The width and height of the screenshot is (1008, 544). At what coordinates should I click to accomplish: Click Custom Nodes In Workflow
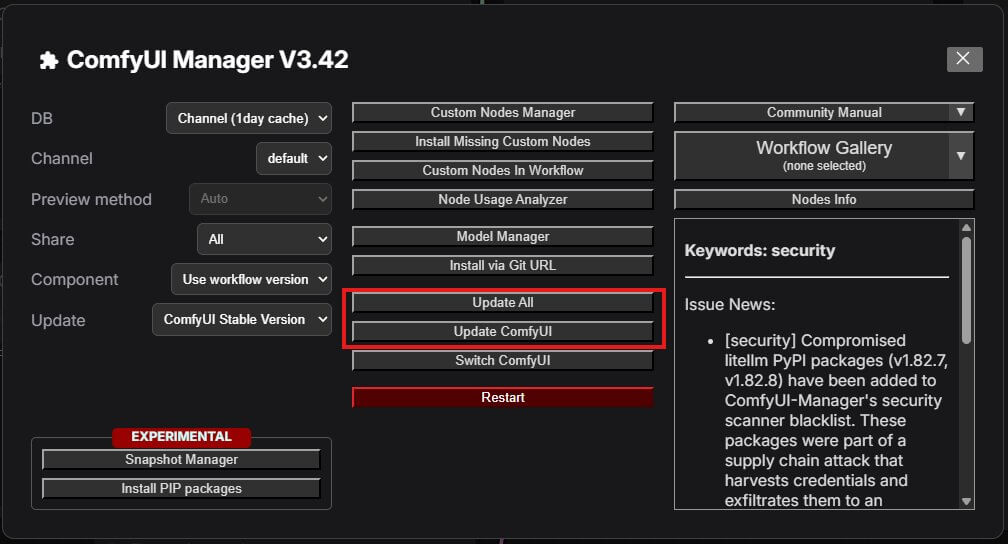503,170
